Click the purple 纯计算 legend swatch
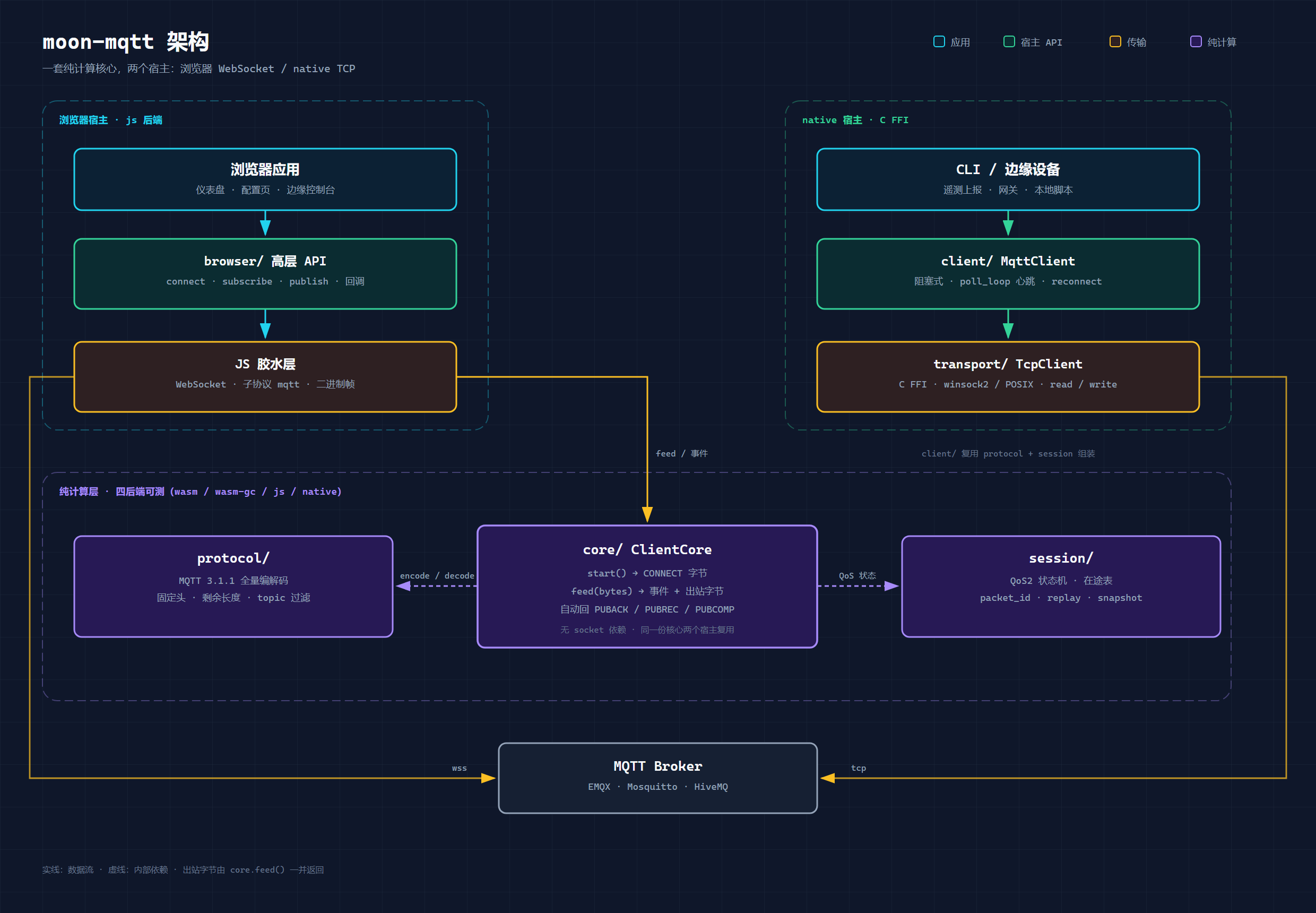Screen dimensions: 1316x913 tap(1196, 42)
